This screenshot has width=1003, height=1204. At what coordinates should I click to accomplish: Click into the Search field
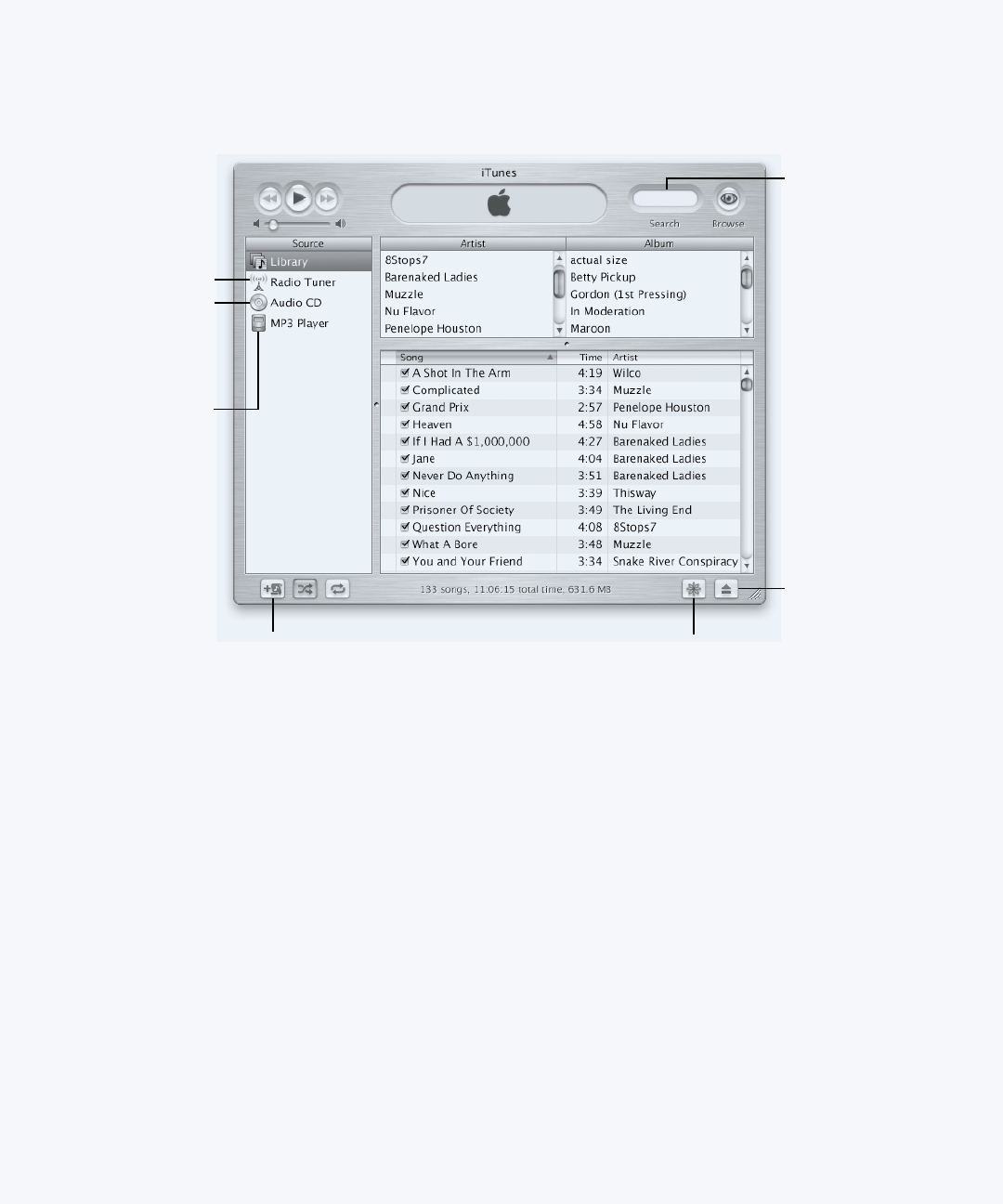pos(664,199)
